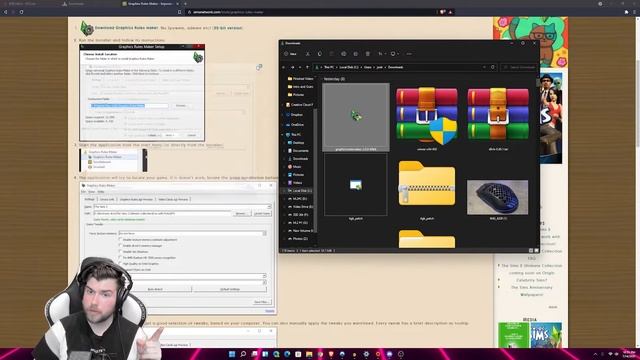Open the Windows Start menu
This screenshot has width=640, height=360.
[x=232, y=354]
